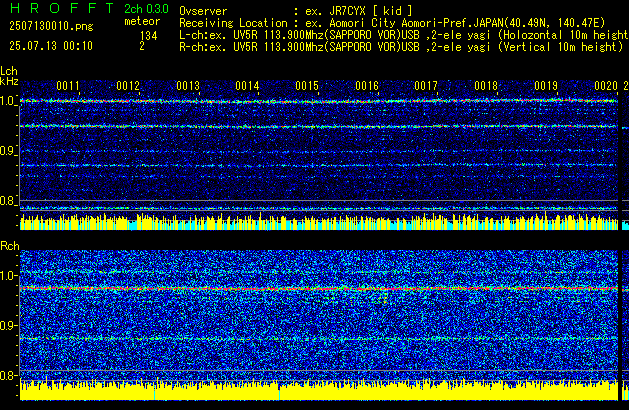Viewport: 629px width, 410px height.
Task: Click the 0017 time marker
Action: (x=426, y=86)
